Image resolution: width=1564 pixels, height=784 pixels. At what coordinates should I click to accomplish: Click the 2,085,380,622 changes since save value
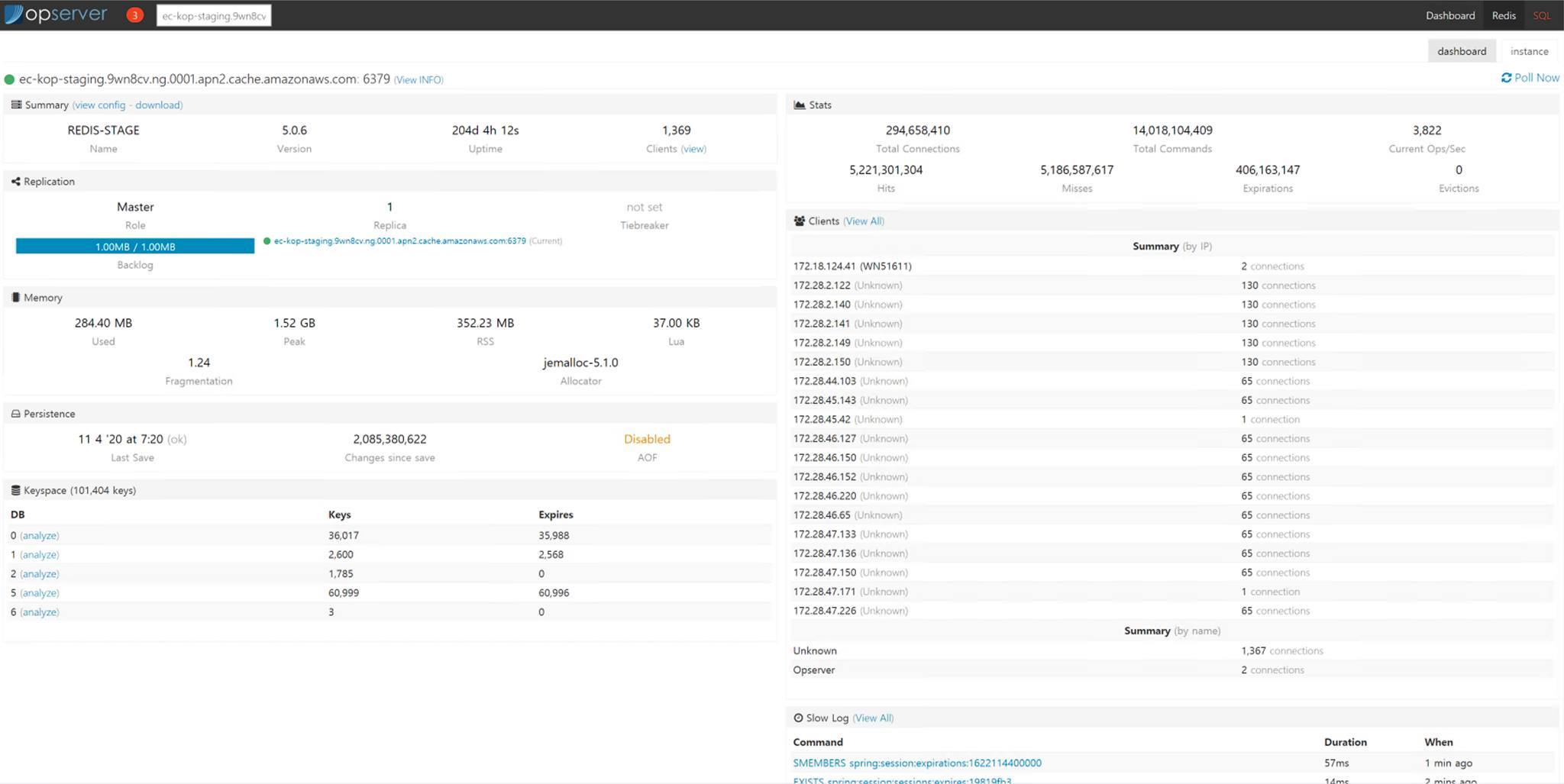(x=389, y=439)
